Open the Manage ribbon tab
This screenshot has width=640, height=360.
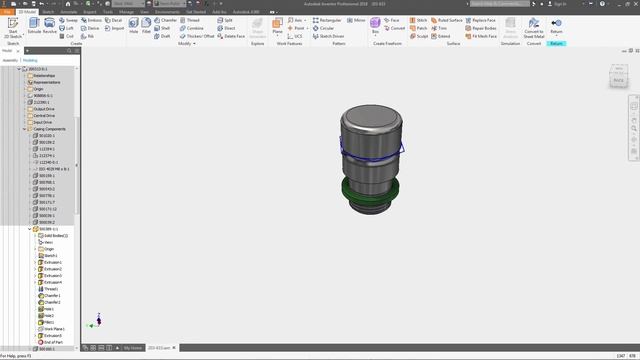(x=126, y=12)
